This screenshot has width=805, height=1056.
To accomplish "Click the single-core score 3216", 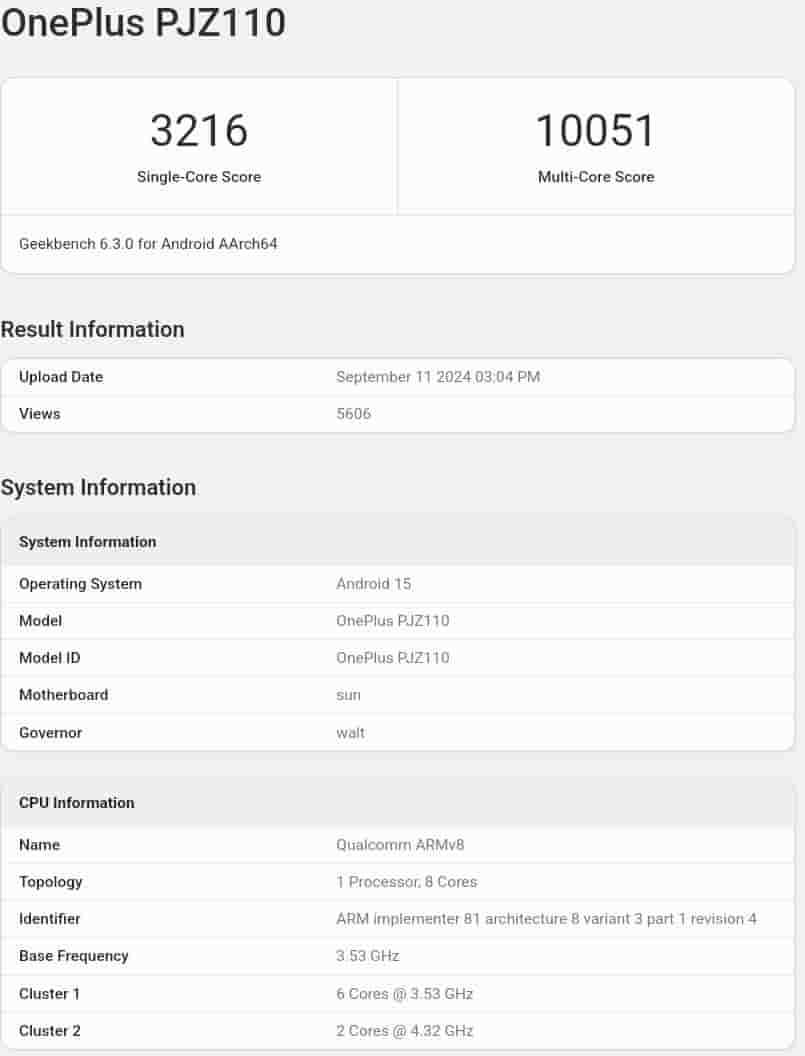I will click(199, 131).
